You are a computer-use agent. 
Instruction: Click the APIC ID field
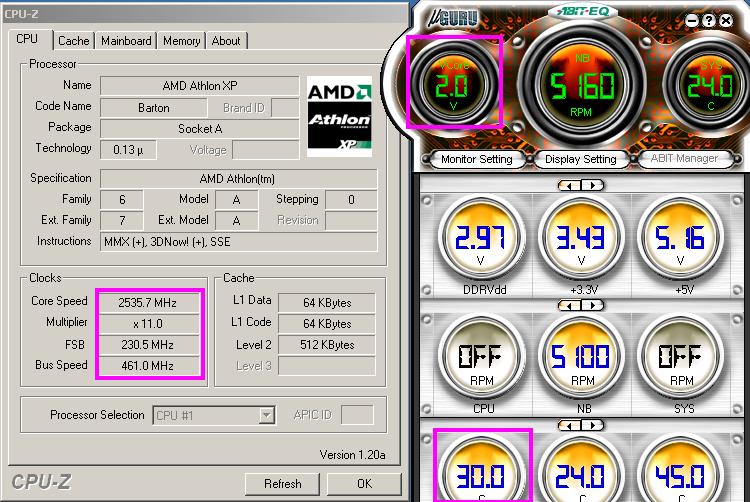pyautogui.click(x=357, y=415)
